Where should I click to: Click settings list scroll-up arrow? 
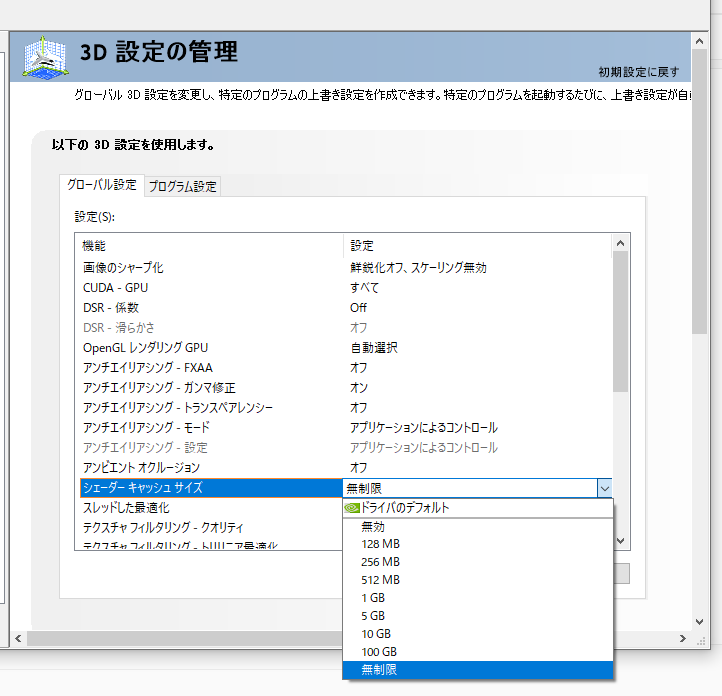click(620, 243)
